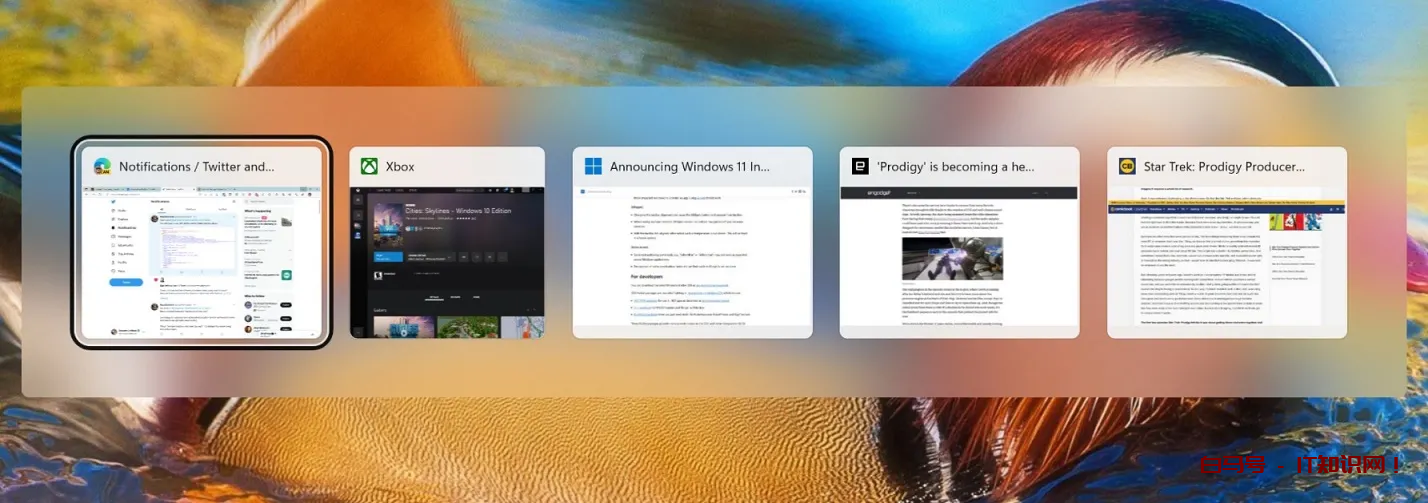
Task: Click the blue Windows logo icon on the Announcing card
Action: point(593,167)
